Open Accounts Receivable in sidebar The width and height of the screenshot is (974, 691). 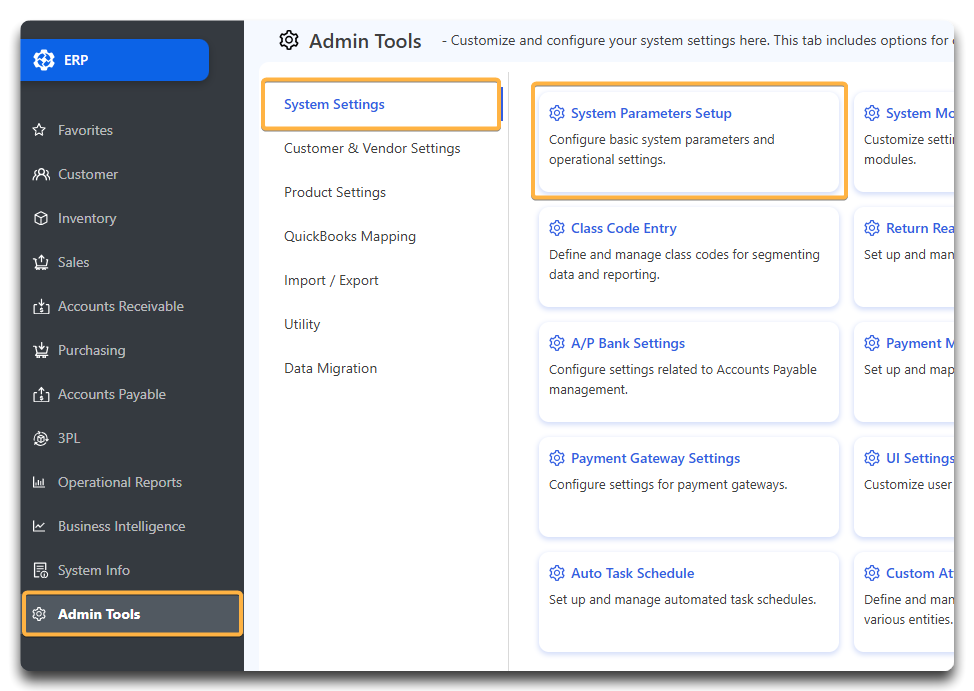tap(120, 306)
